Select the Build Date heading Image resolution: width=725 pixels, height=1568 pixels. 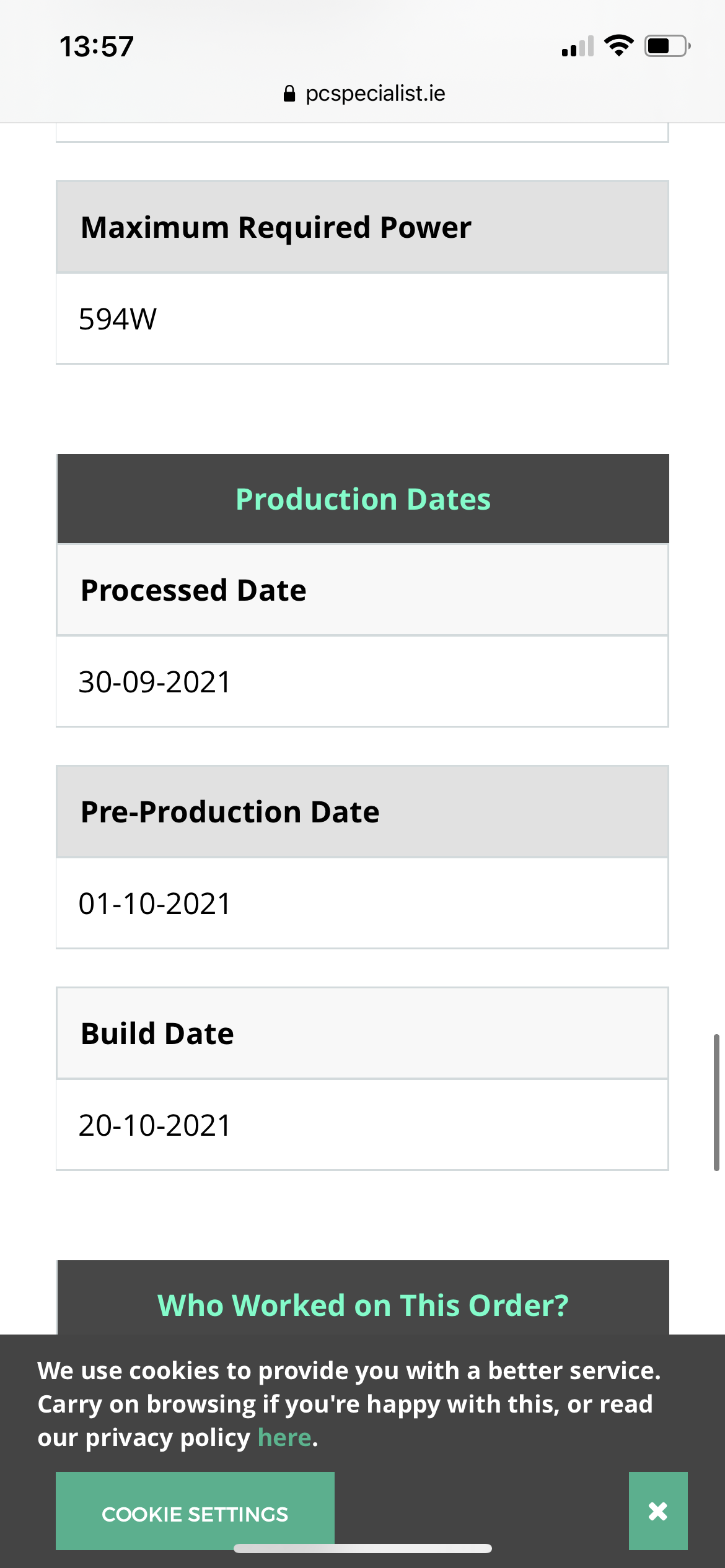(157, 1034)
